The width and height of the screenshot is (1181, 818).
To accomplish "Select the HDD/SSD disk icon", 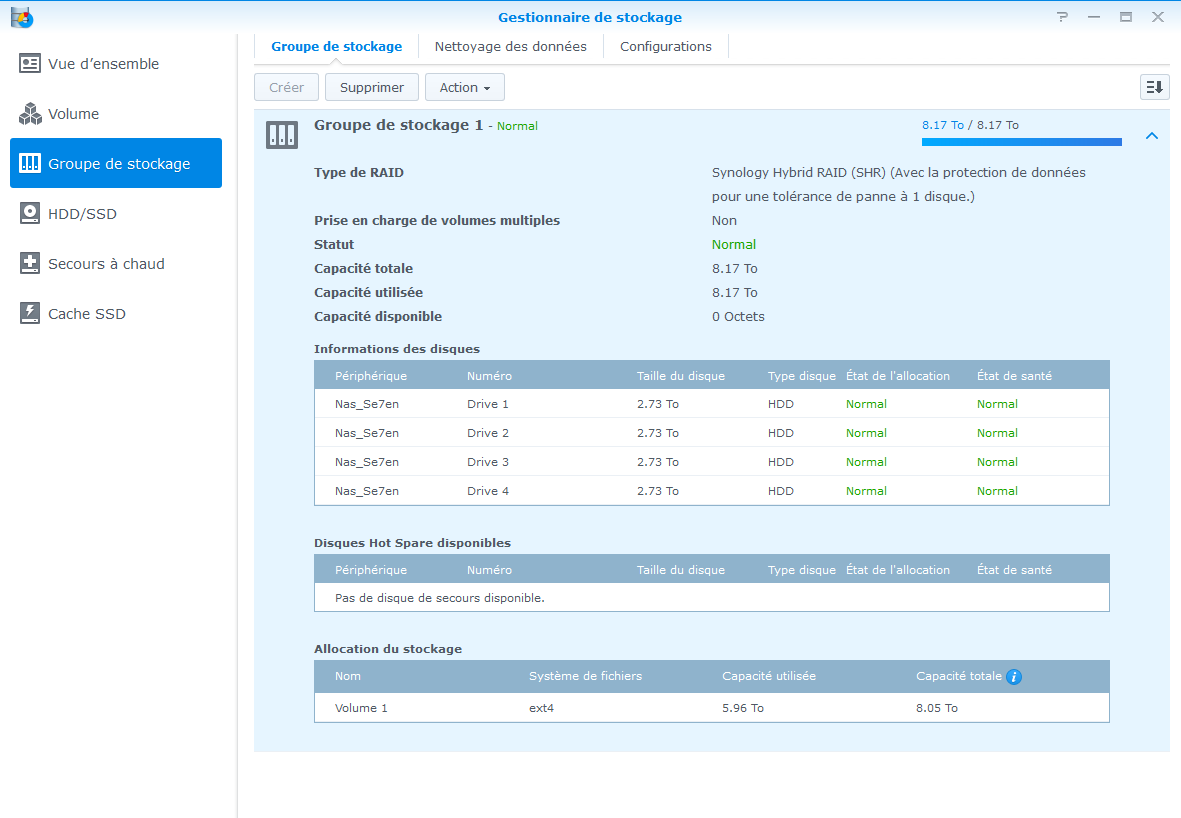I will coord(30,214).
